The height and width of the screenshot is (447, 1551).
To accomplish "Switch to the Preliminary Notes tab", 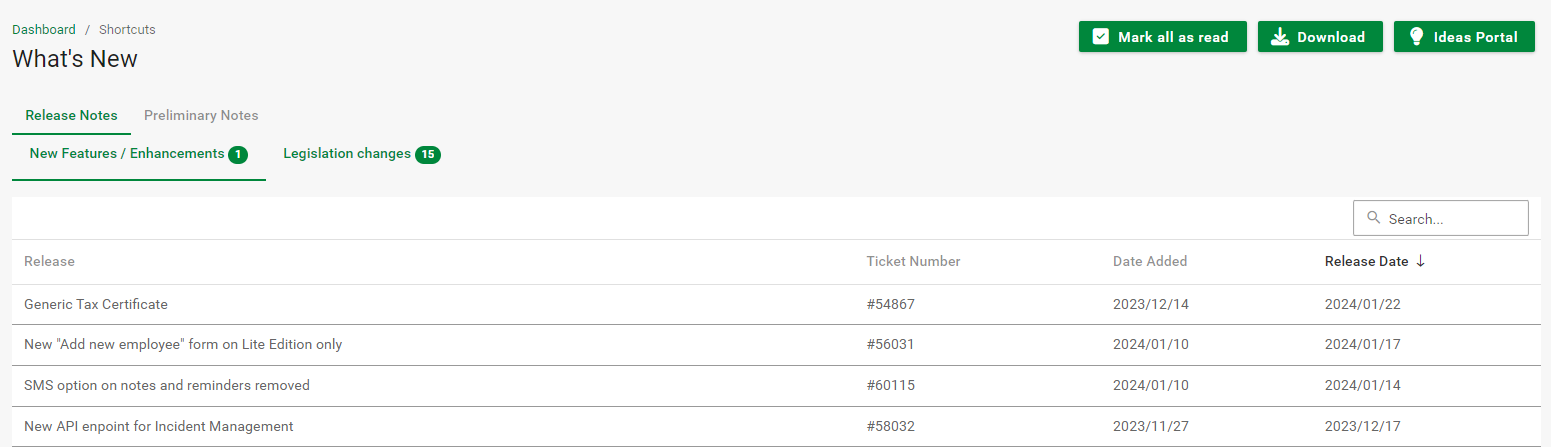I will [x=201, y=115].
